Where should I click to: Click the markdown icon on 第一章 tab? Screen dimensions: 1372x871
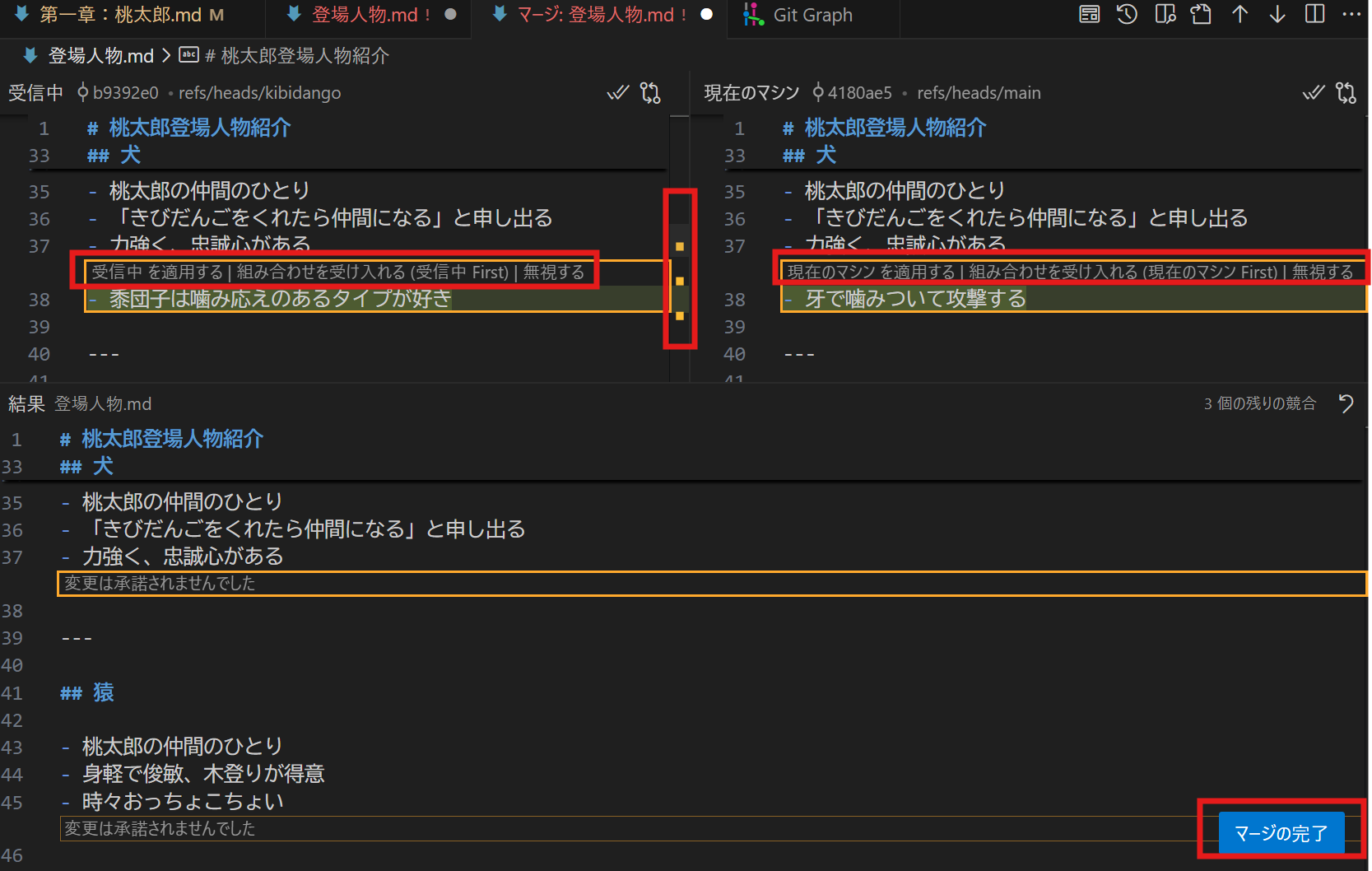(22, 15)
